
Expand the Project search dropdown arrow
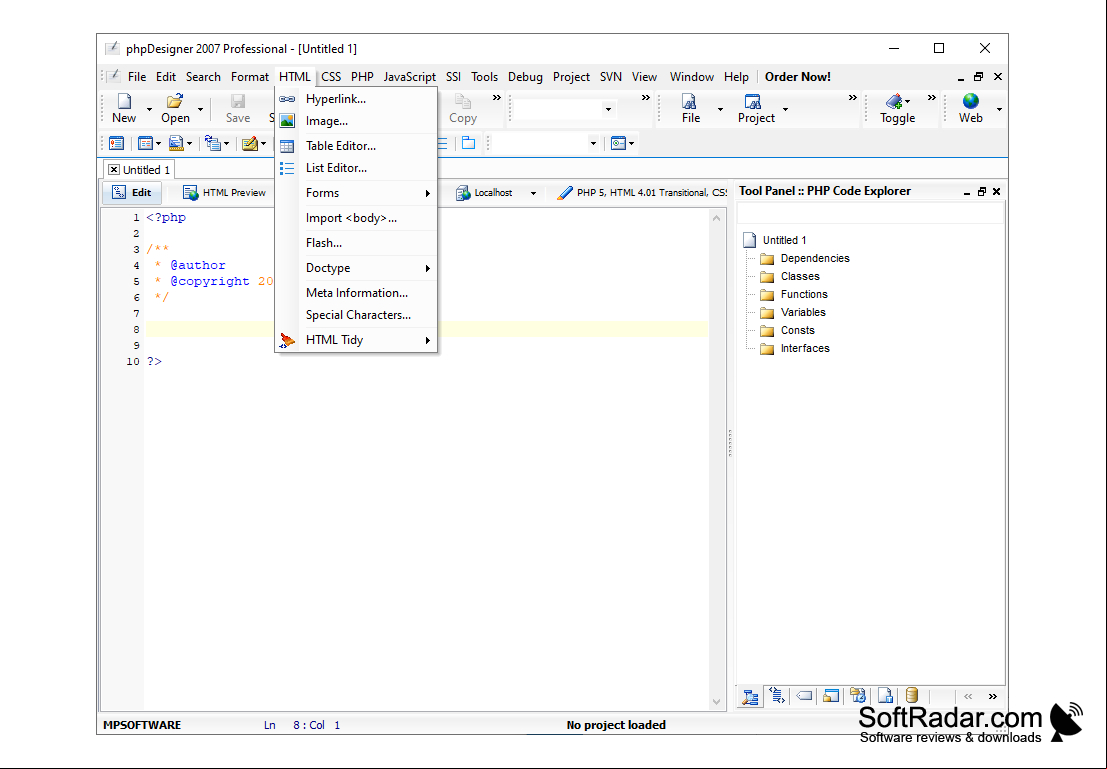pyautogui.click(x=785, y=109)
